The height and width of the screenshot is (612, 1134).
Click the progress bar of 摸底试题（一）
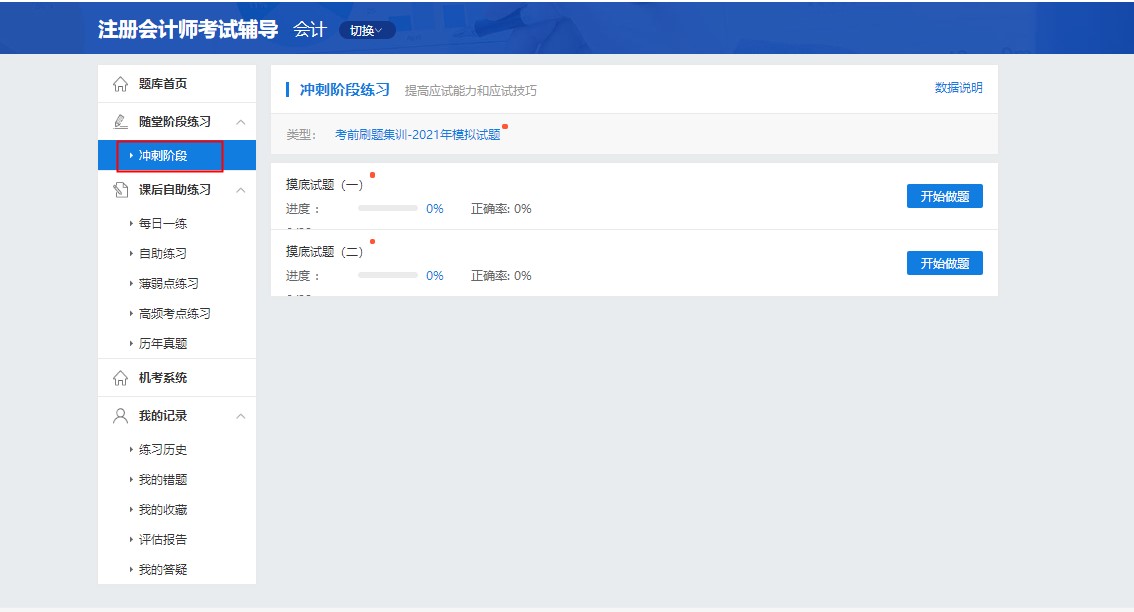(388, 208)
